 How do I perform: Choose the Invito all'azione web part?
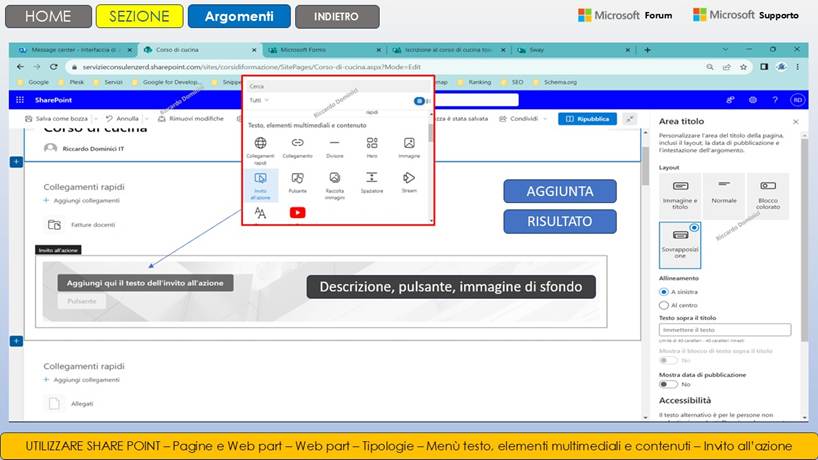point(260,185)
